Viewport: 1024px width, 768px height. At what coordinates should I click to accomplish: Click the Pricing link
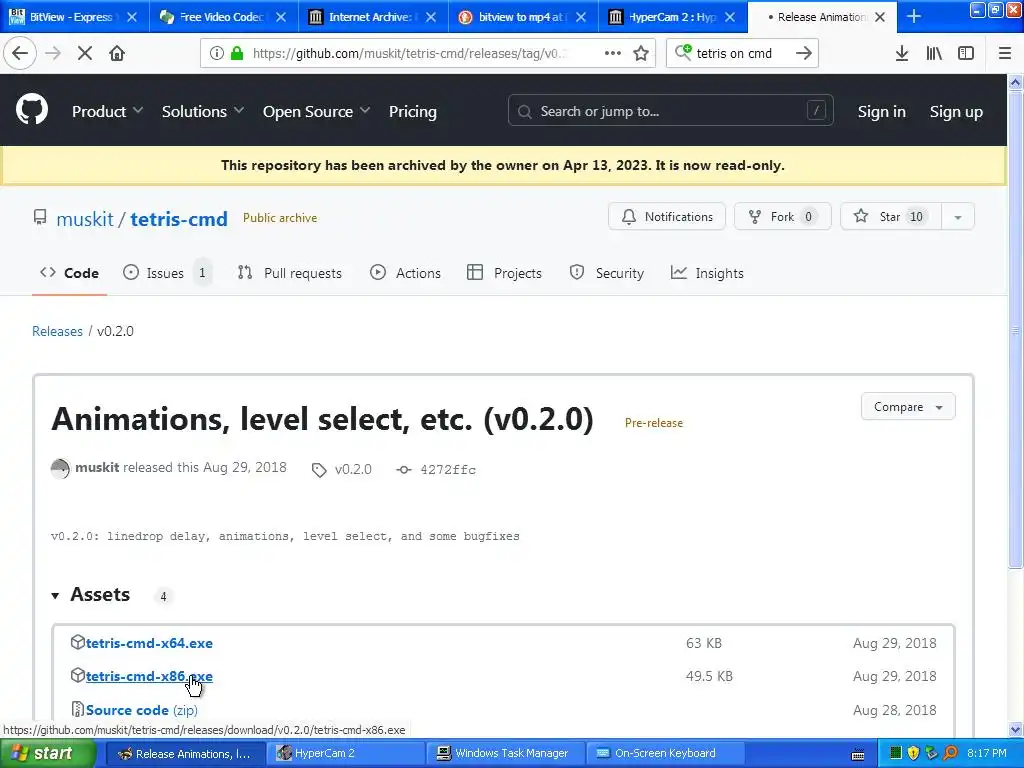(x=413, y=112)
